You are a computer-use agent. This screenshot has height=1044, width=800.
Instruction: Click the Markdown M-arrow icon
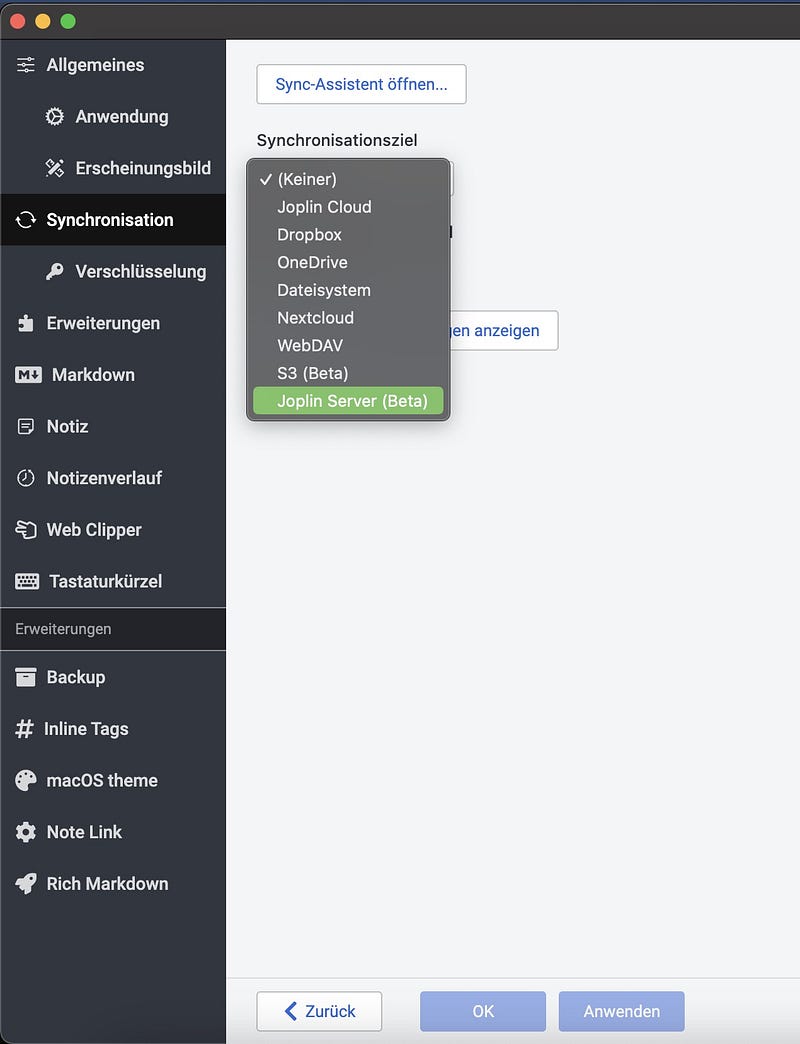click(x=28, y=375)
